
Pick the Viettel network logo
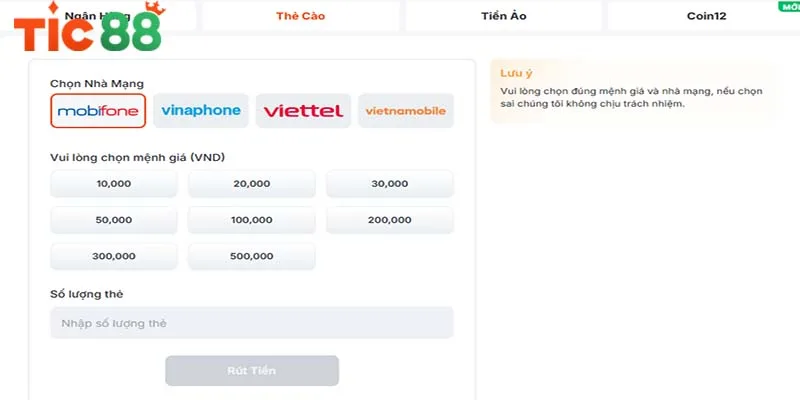click(303, 111)
